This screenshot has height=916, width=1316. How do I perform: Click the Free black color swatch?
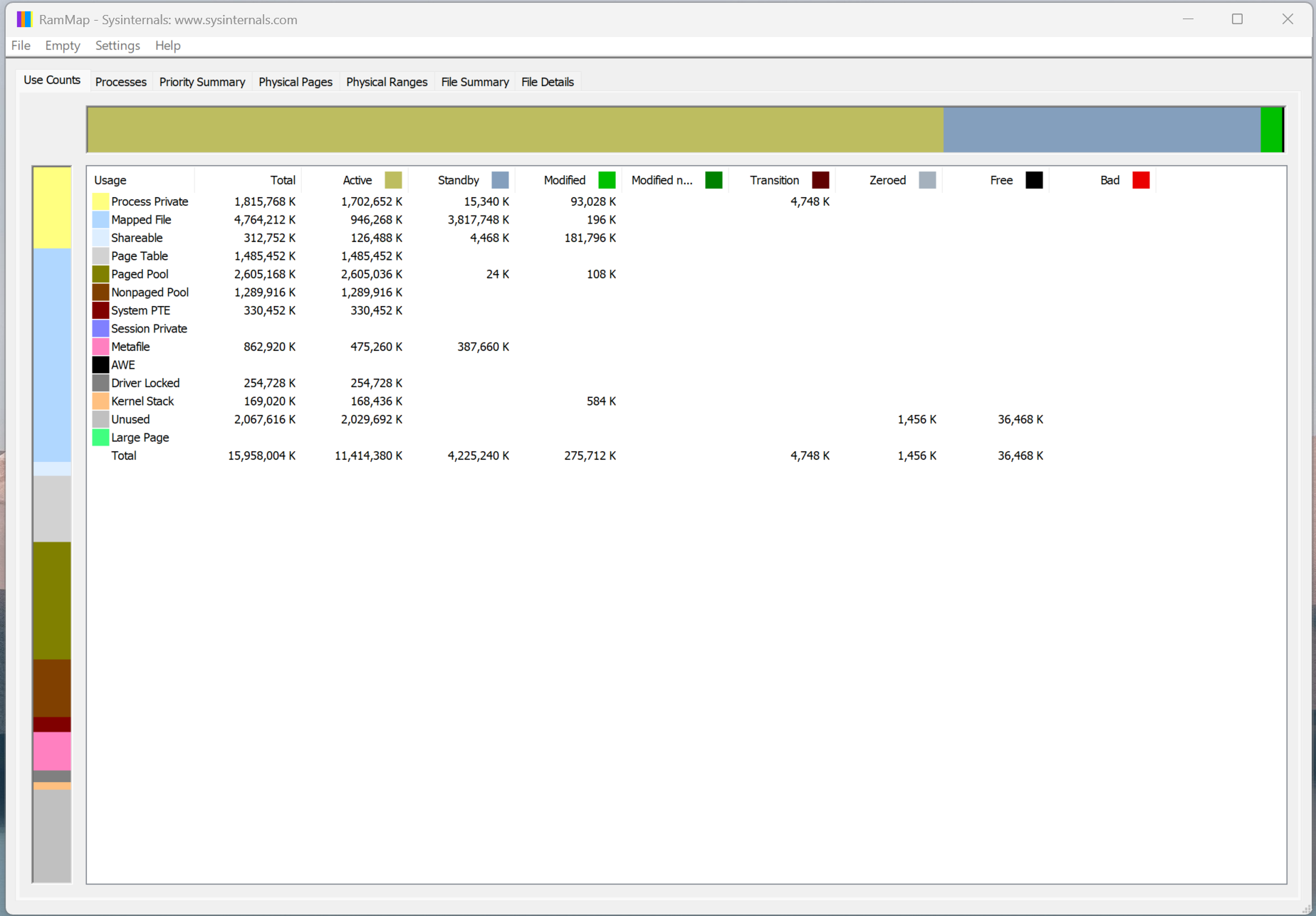[x=1034, y=180]
